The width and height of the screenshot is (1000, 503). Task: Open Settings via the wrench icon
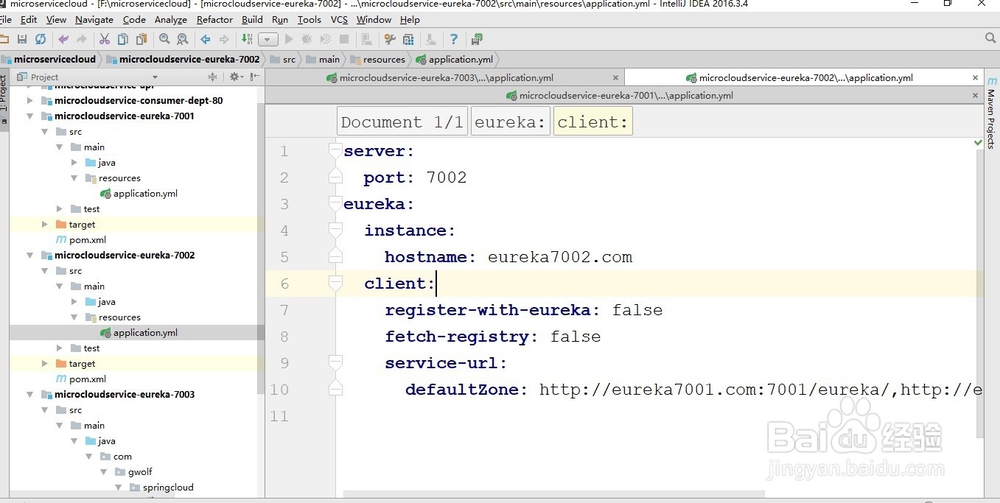click(x=390, y=40)
